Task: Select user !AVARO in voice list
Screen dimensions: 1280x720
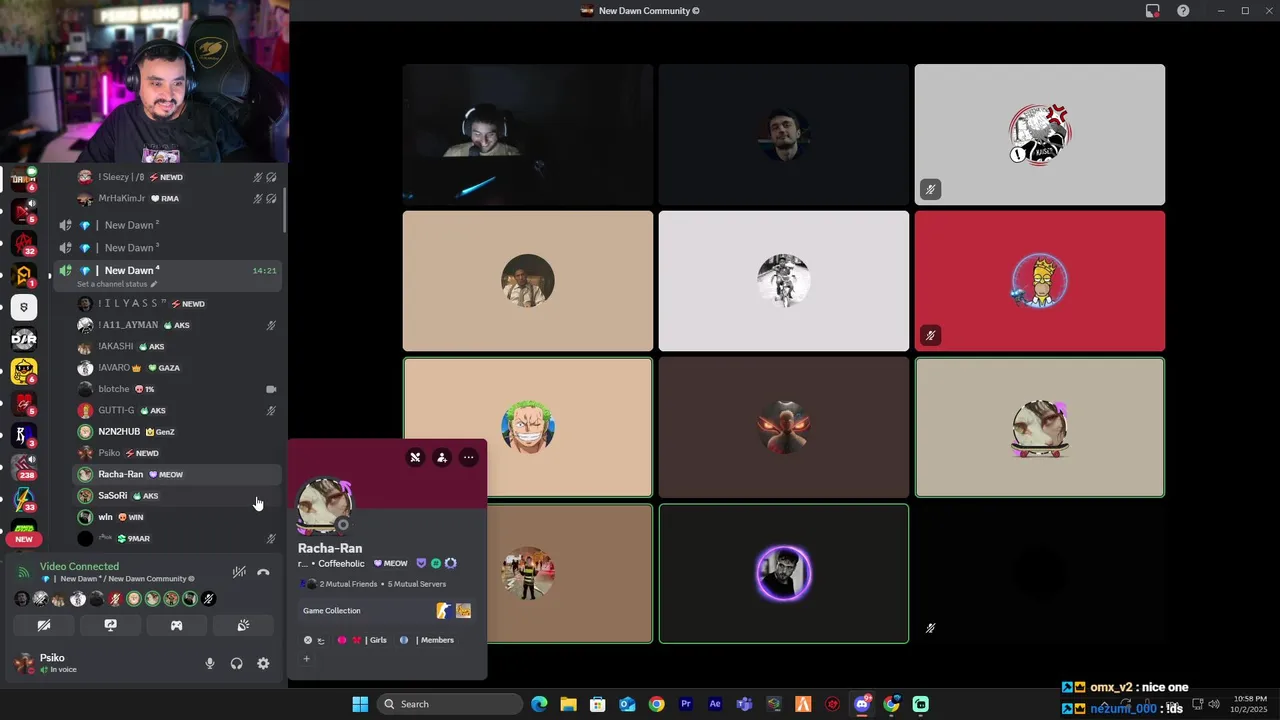Action: (177, 368)
